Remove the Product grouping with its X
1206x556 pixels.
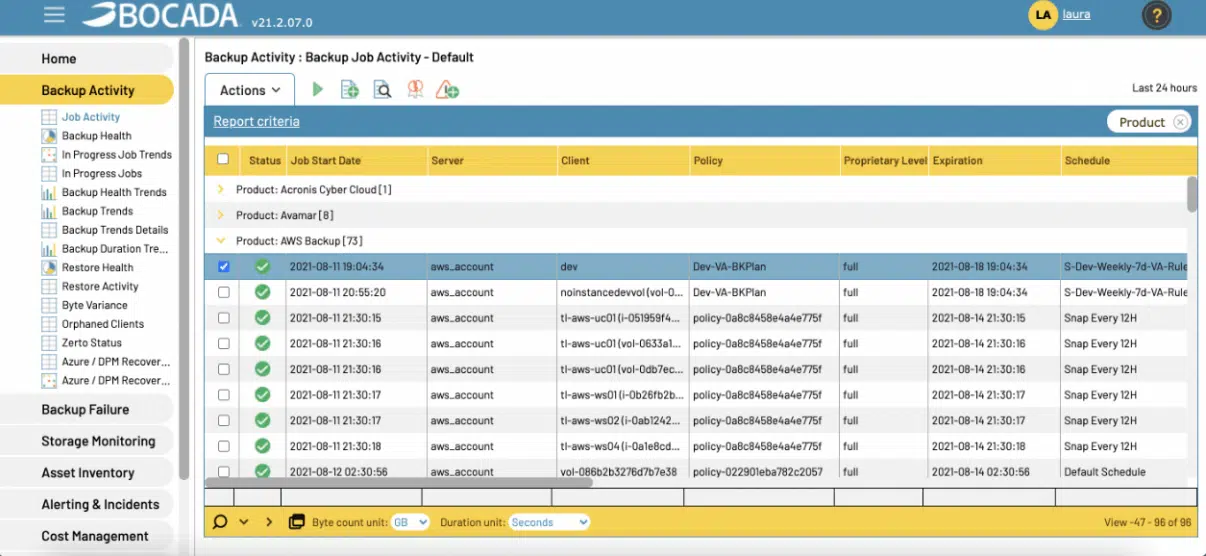[x=1180, y=122]
